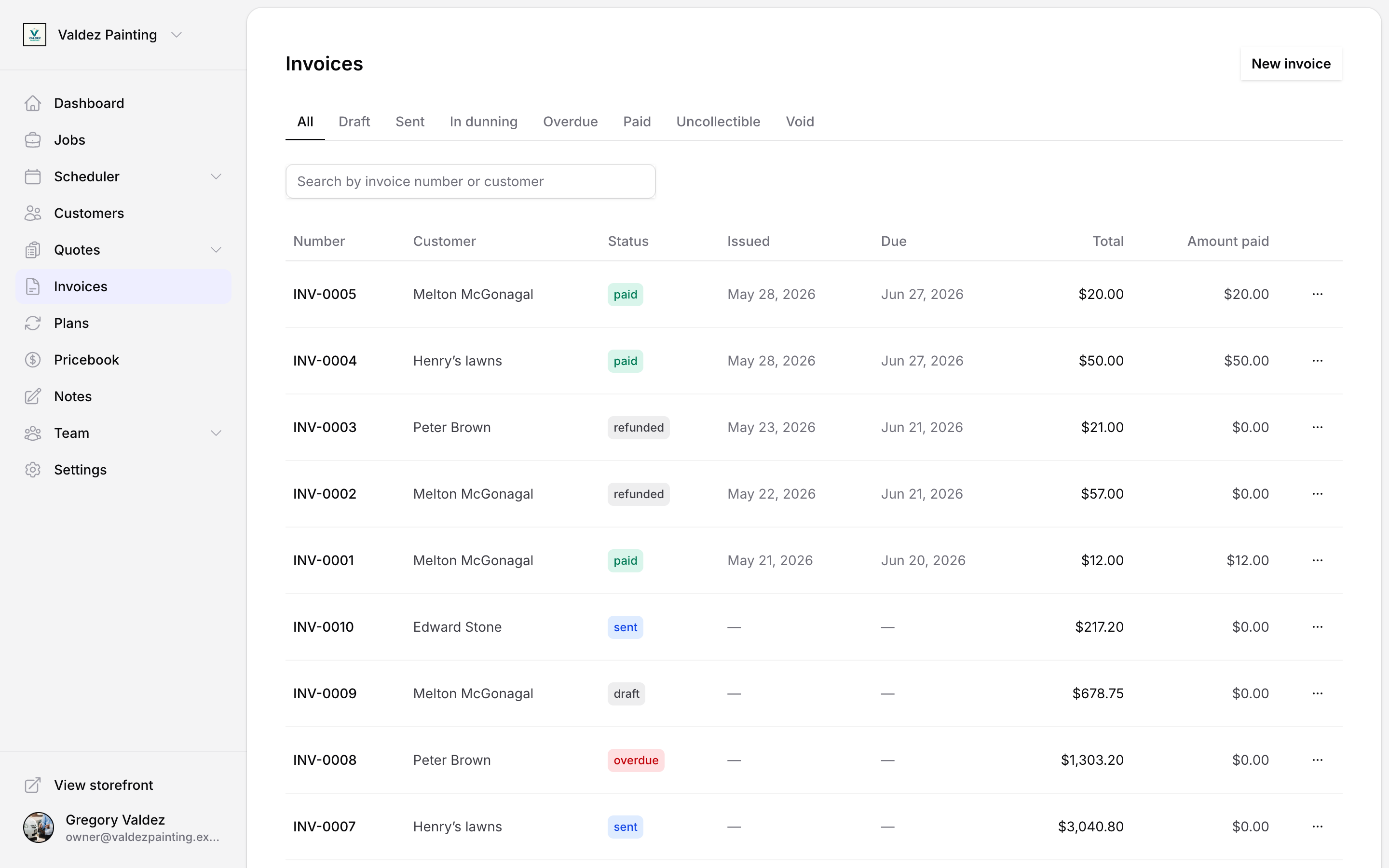The width and height of the screenshot is (1389, 868).
Task: Go to Dashboard in the sidebar
Action: point(123,103)
